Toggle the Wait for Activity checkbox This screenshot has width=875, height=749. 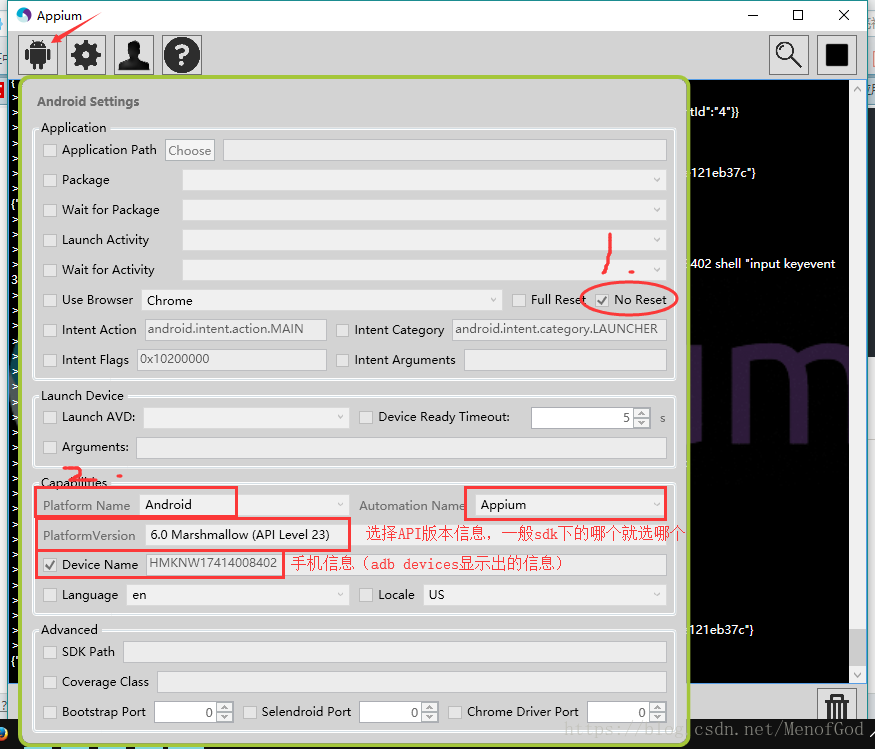pyautogui.click(x=50, y=270)
